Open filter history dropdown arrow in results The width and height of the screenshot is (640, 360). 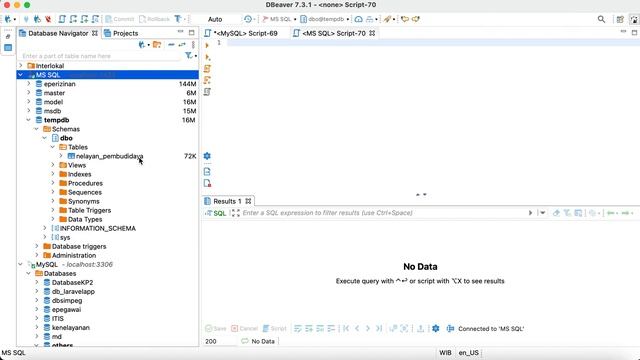tap(542, 213)
